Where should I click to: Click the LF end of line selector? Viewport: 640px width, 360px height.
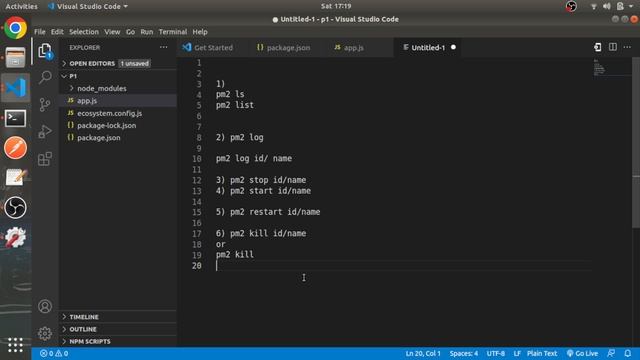[517, 353]
